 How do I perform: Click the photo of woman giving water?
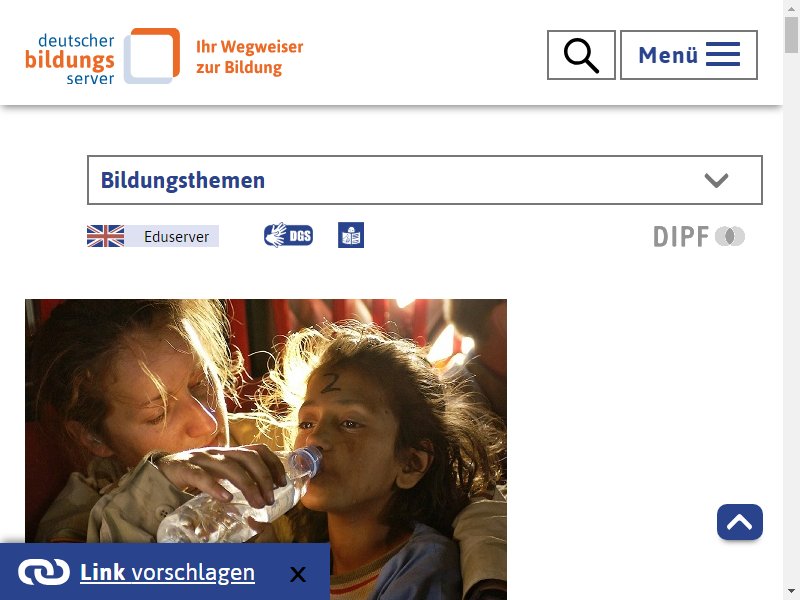pyautogui.click(x=266, y=449)
